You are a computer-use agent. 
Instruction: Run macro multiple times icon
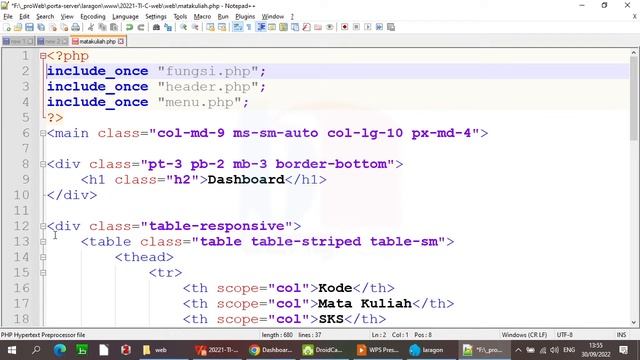coord(379,27)
